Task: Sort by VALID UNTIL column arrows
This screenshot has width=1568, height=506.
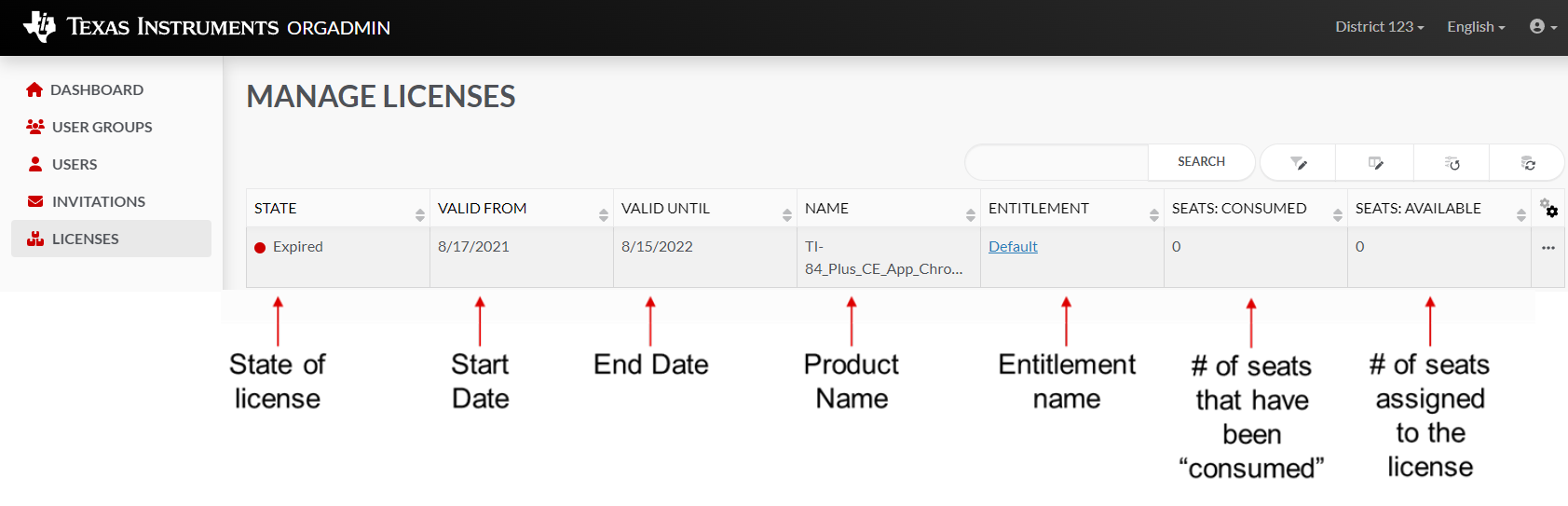Action: (x=786, y=214)
